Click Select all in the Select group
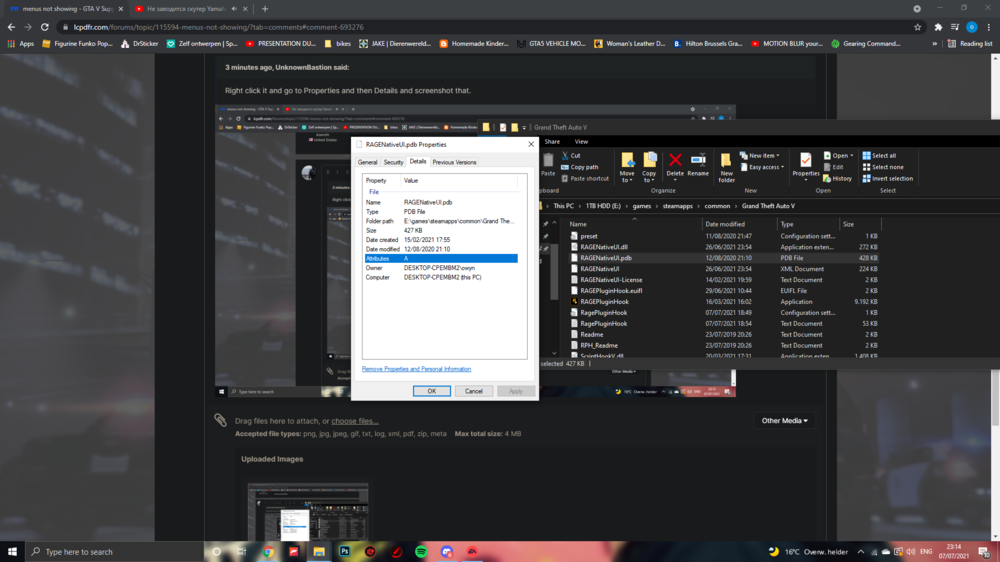1000x562 pixels. (879, 155)
